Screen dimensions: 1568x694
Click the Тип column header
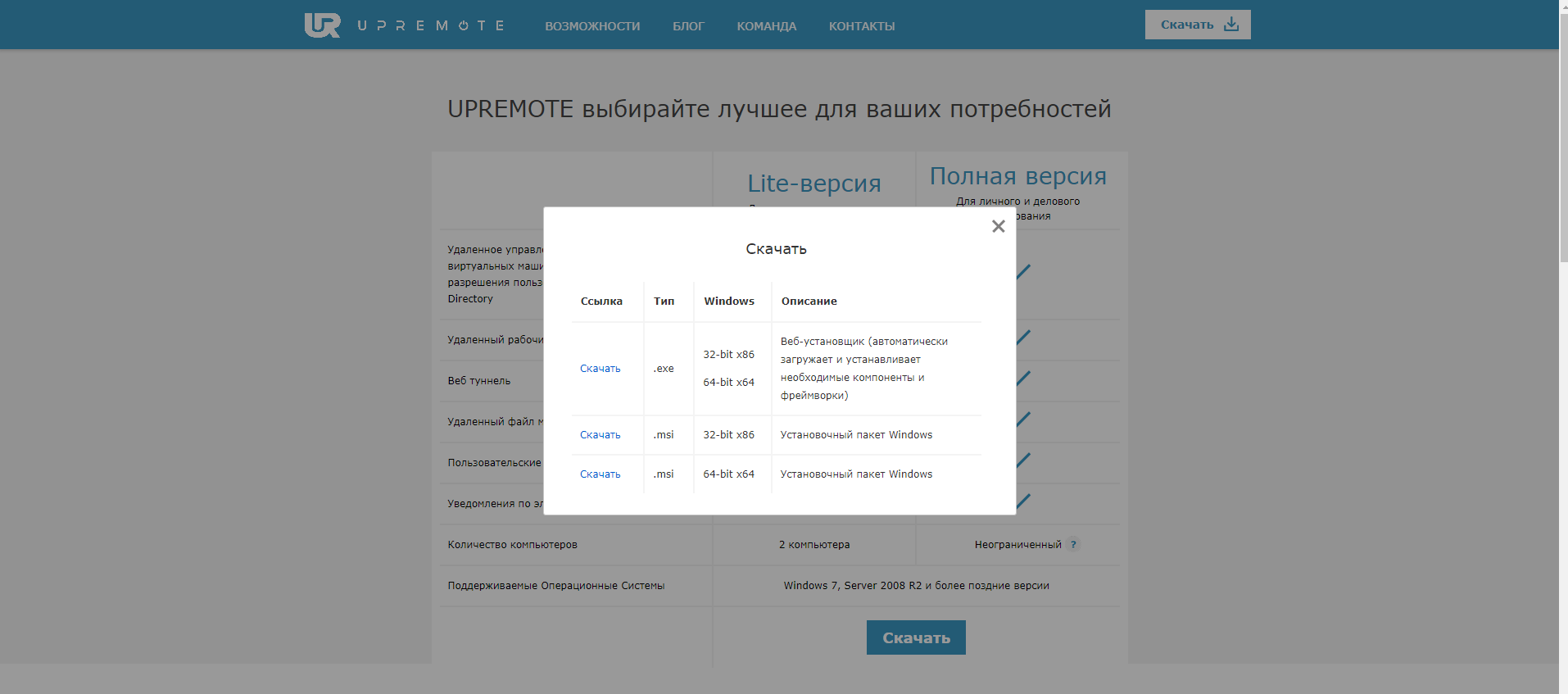tap(664, 302)
